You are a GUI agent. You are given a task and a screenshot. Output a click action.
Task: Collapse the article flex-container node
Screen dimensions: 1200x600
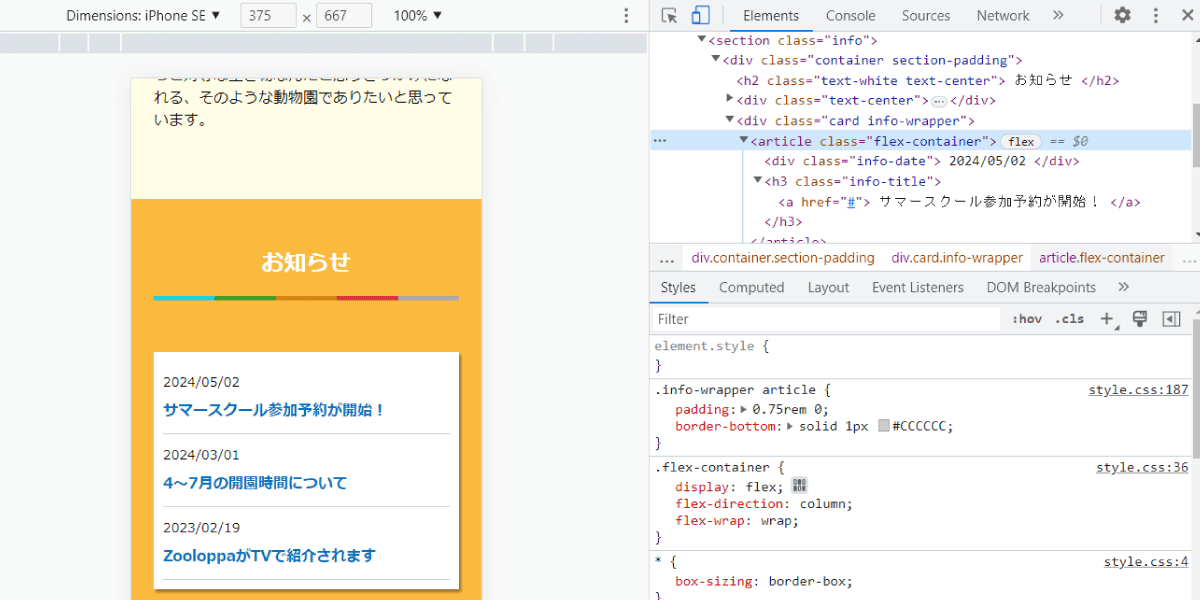[x=744, y=141]
